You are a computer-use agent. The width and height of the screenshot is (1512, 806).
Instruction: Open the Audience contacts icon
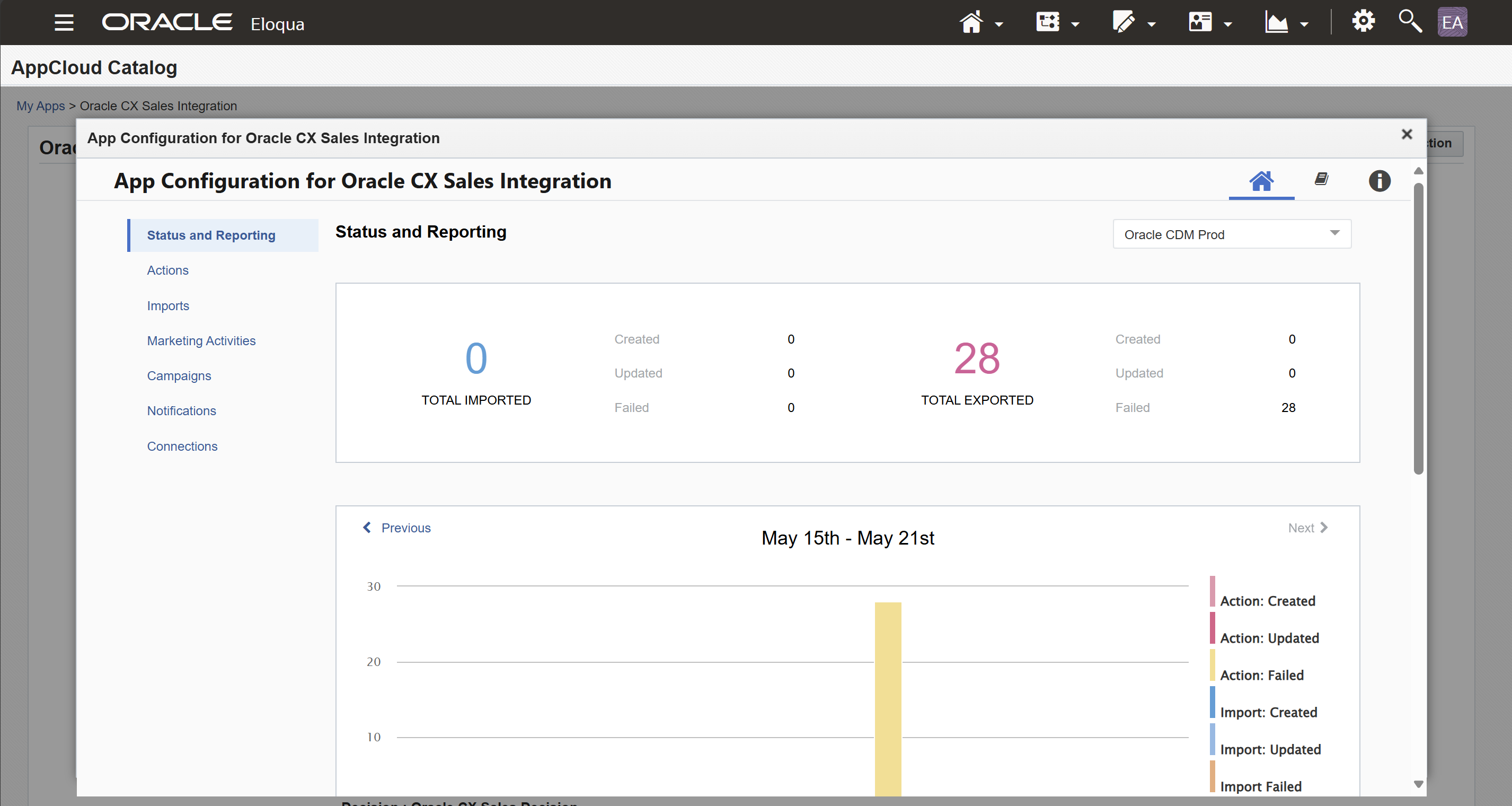click(1200, 22)
